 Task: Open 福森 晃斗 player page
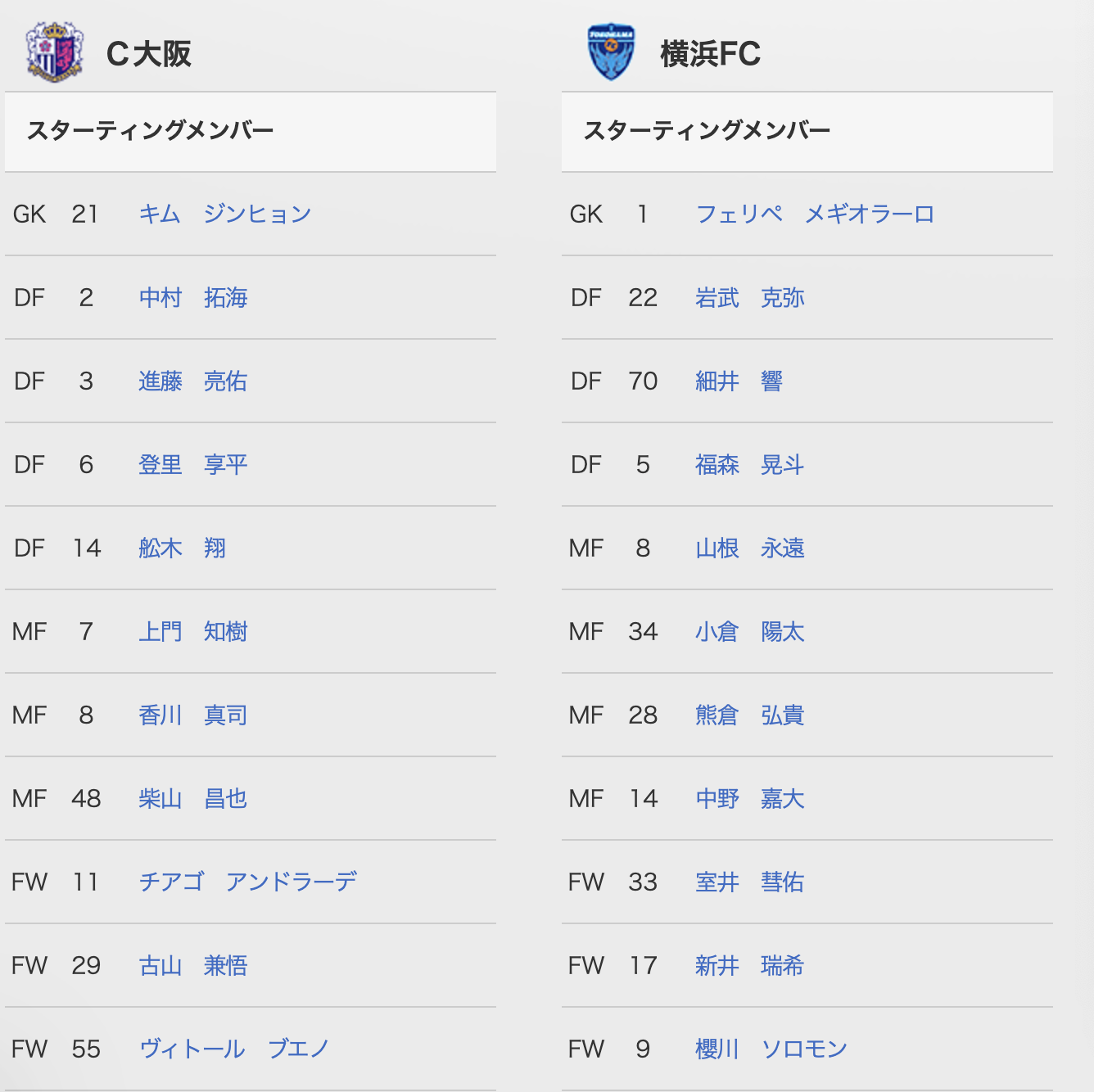point(750,464)
